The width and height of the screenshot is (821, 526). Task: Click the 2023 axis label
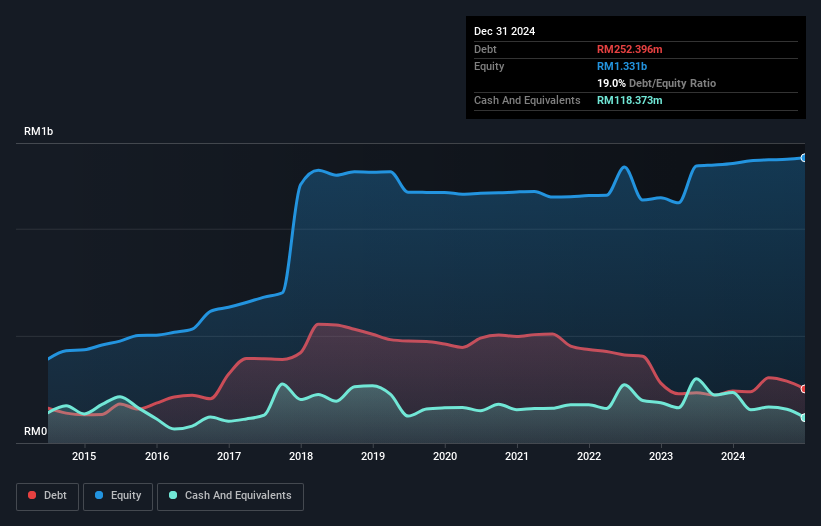(x=661, y=456)
